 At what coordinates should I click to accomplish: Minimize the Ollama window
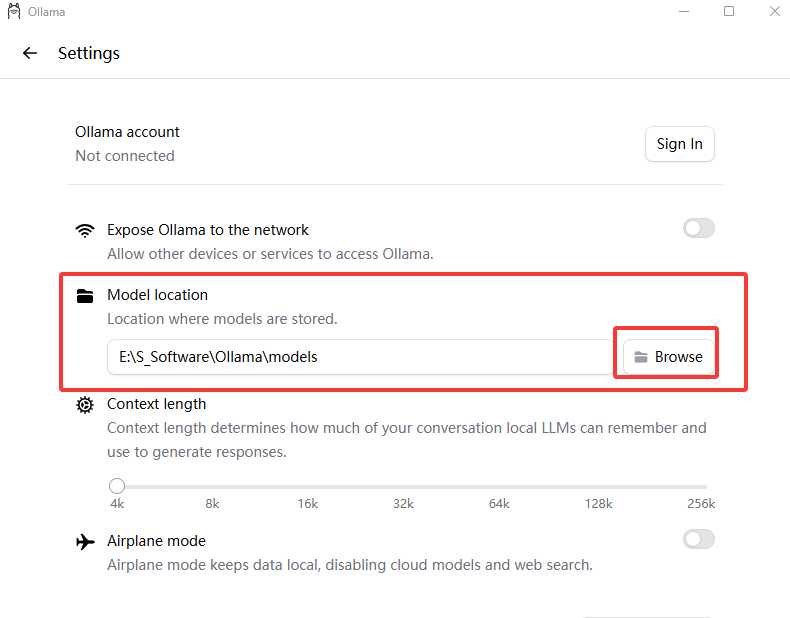coord(684,11)
